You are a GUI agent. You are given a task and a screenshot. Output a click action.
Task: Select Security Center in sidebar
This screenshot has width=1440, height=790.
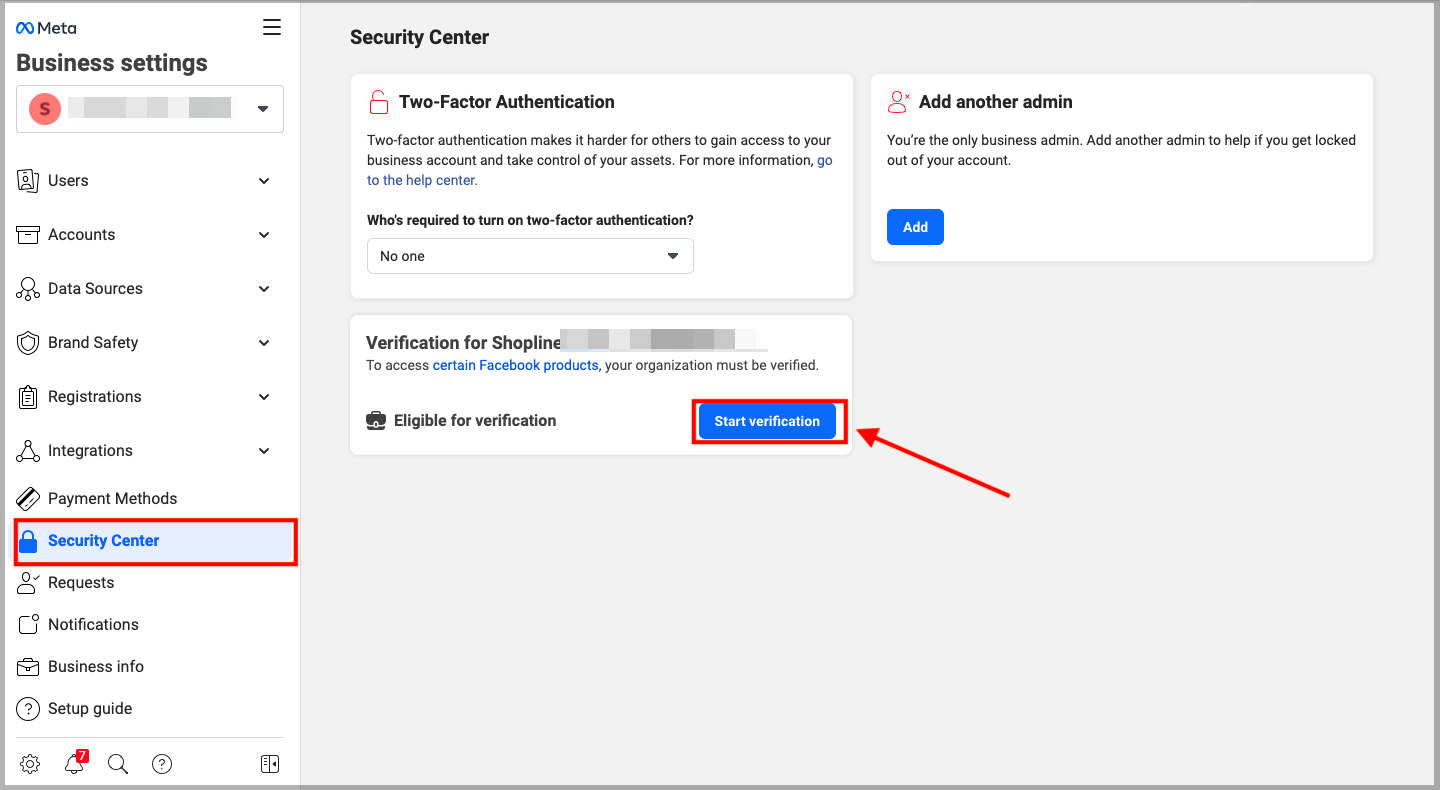click(x=156, y=541)
